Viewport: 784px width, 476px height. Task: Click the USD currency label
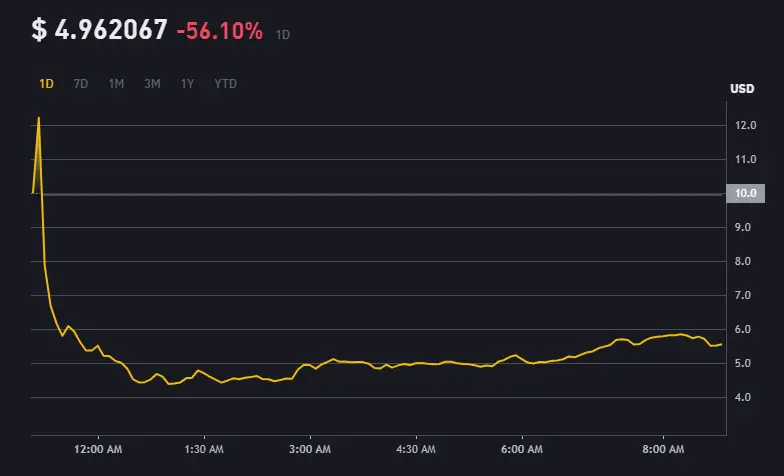pos(742,89)
